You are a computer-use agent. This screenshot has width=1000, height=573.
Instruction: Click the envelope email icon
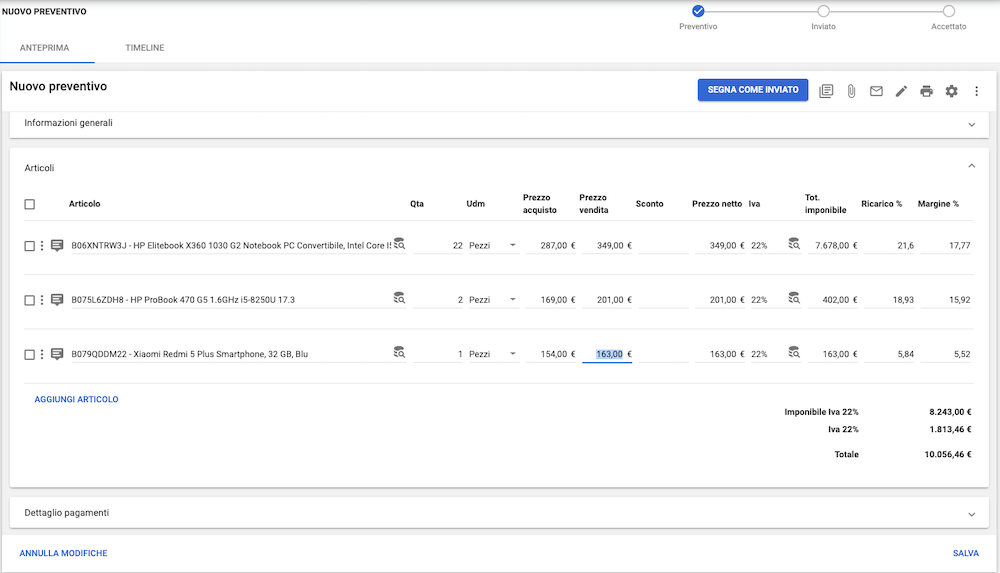point(876,91)
